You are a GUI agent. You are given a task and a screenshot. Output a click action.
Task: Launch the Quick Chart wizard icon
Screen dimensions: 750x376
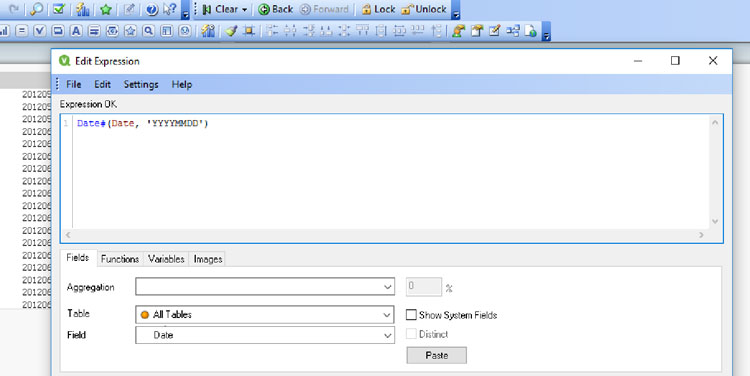pyautogui.click(x=83, y=9)
